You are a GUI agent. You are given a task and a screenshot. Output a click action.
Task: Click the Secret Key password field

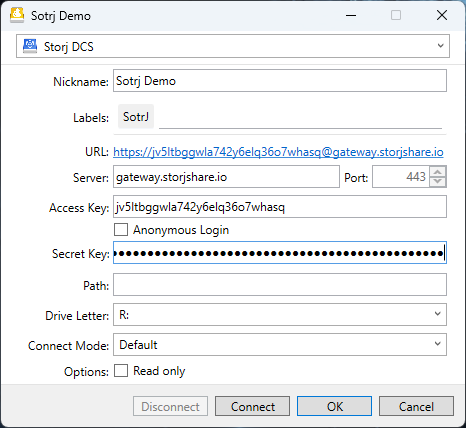[280, 253]
